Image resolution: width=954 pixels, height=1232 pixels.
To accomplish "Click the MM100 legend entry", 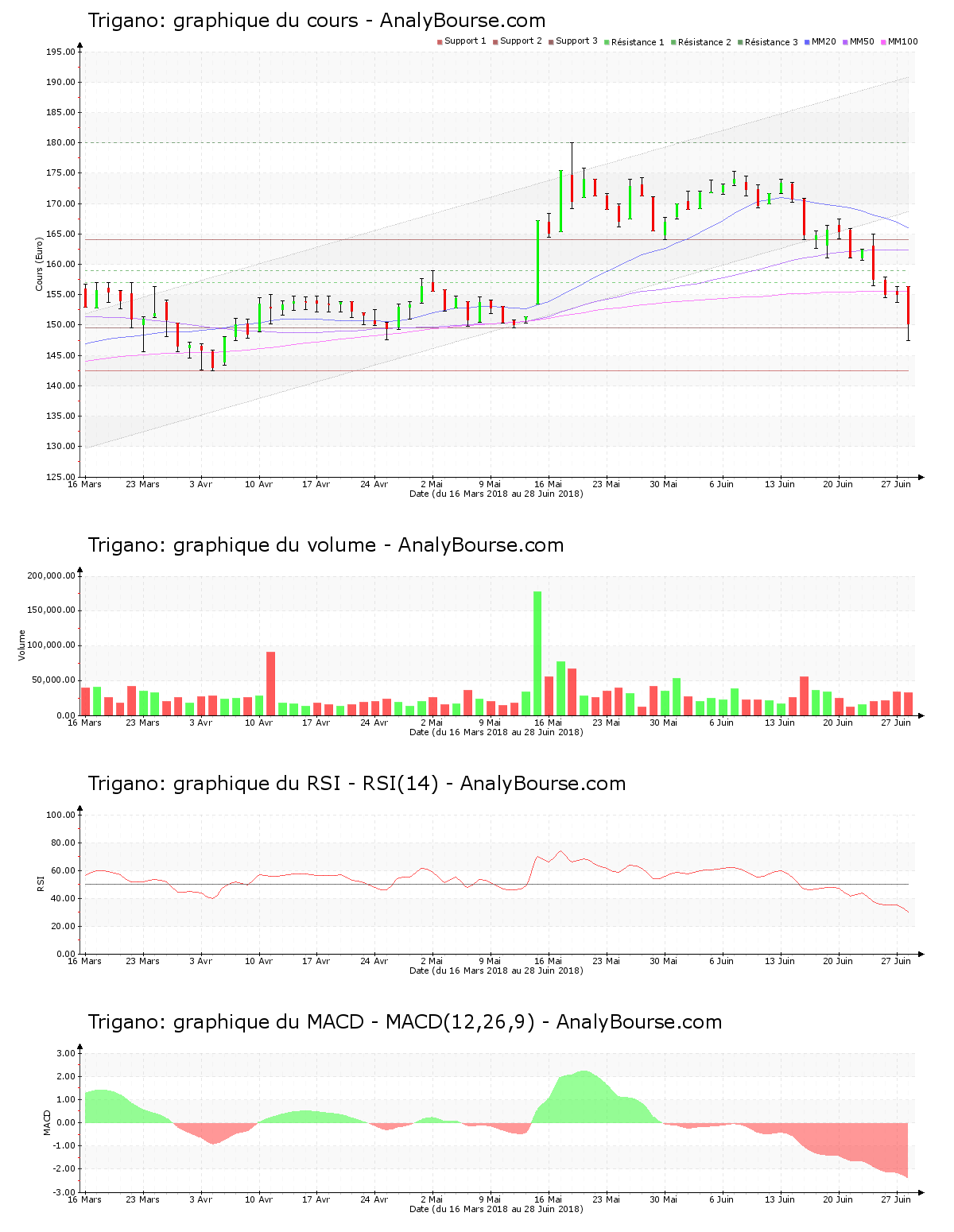I will pyautogui.click(x=899, y=41).
